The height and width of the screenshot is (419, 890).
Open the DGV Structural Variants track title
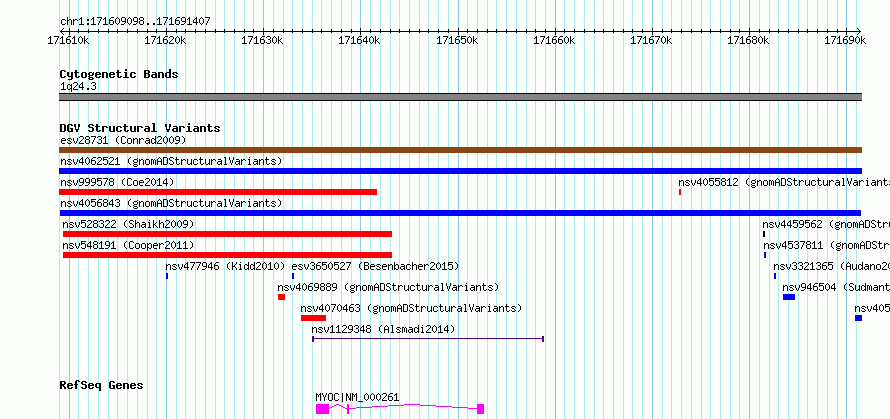pos(140,128)
